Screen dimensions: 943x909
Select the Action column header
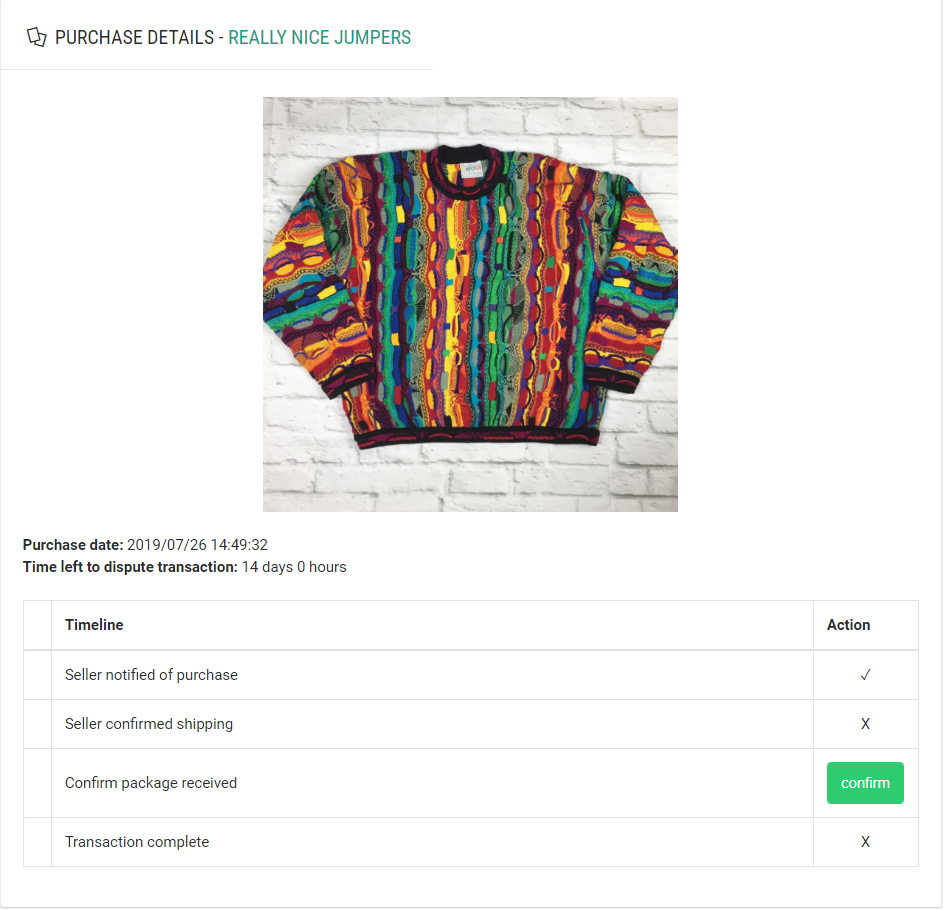tap(848, 624)
